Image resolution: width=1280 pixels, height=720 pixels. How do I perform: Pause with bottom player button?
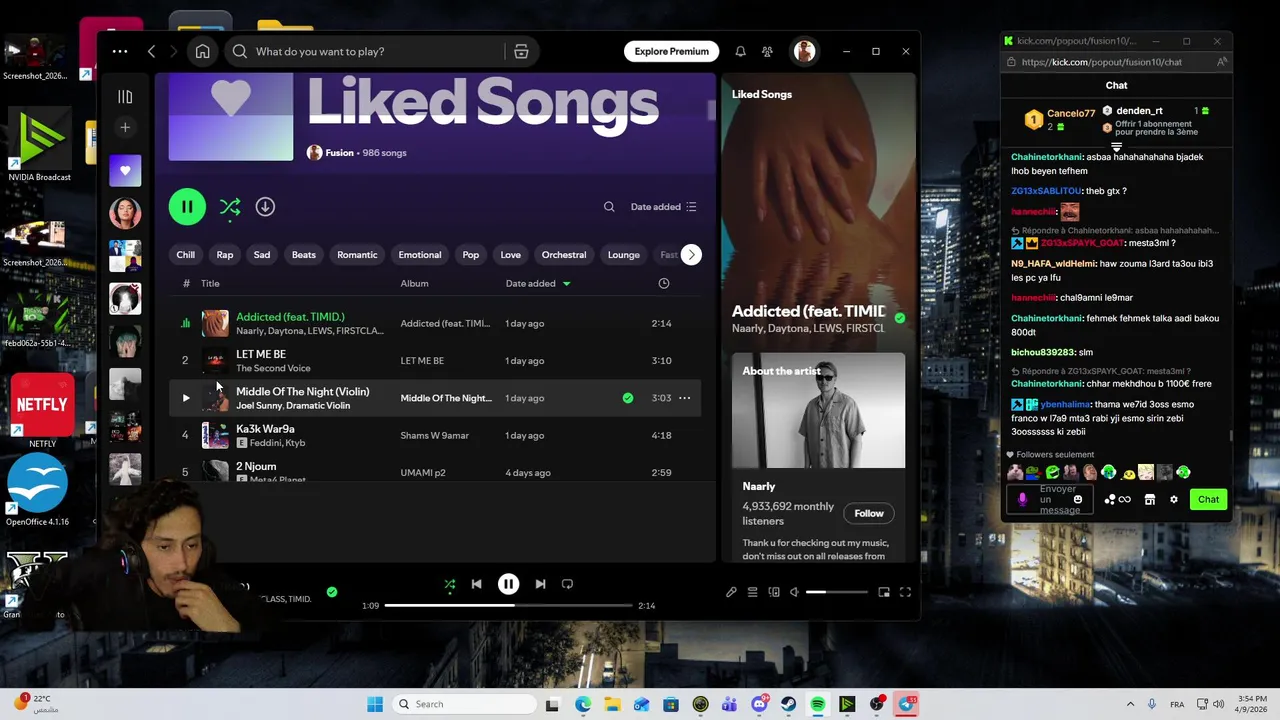pyautogui.click(x=508, y=584)
